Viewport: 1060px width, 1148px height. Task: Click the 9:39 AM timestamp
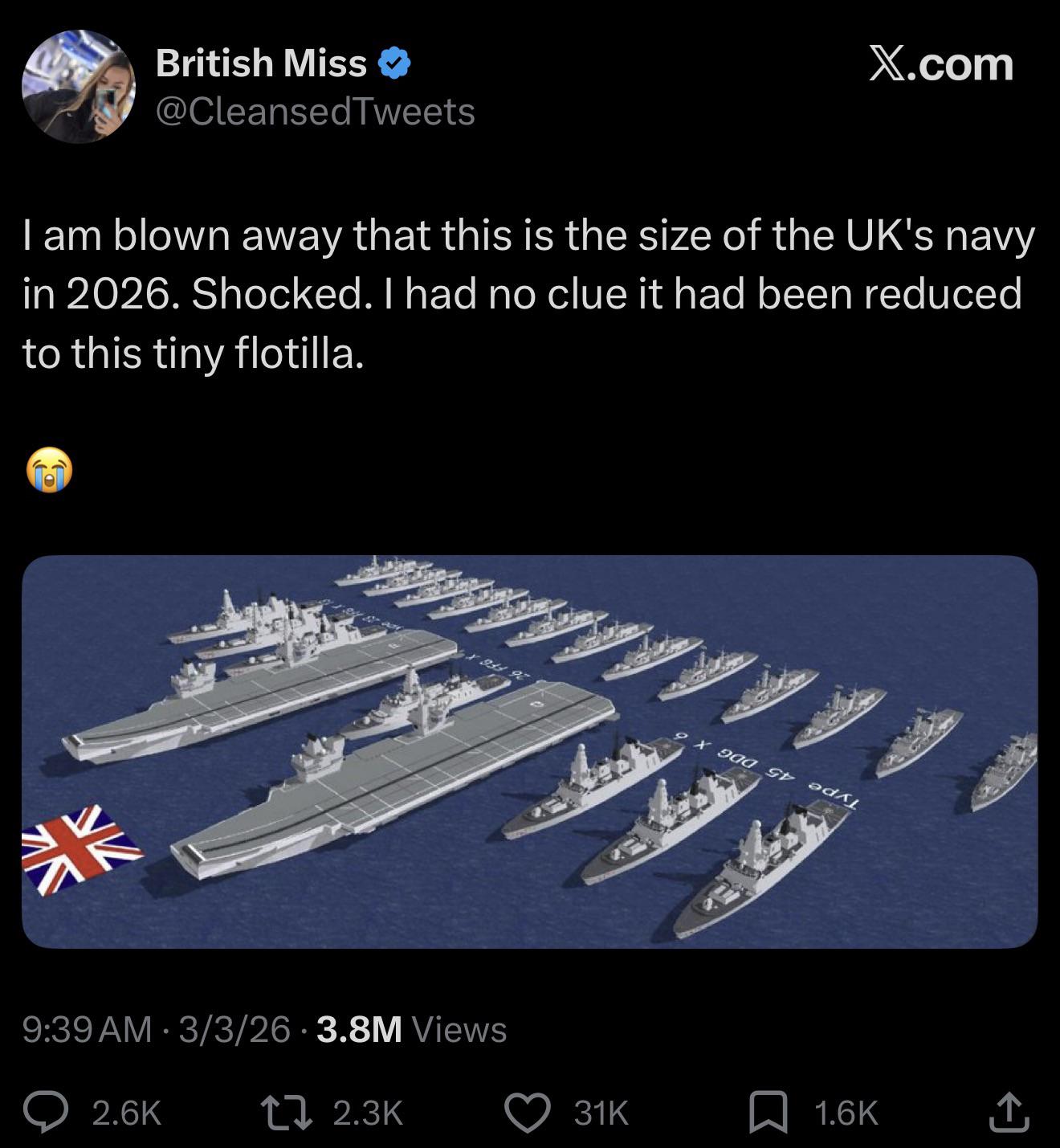[x=87, y=1029]
